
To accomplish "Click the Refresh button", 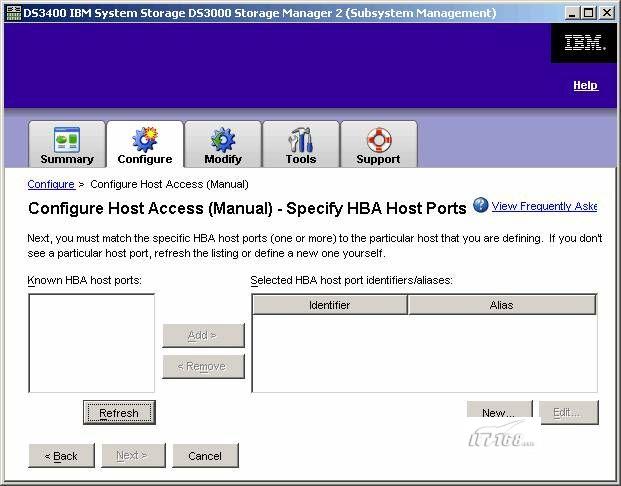I will (x=119, y=413).
